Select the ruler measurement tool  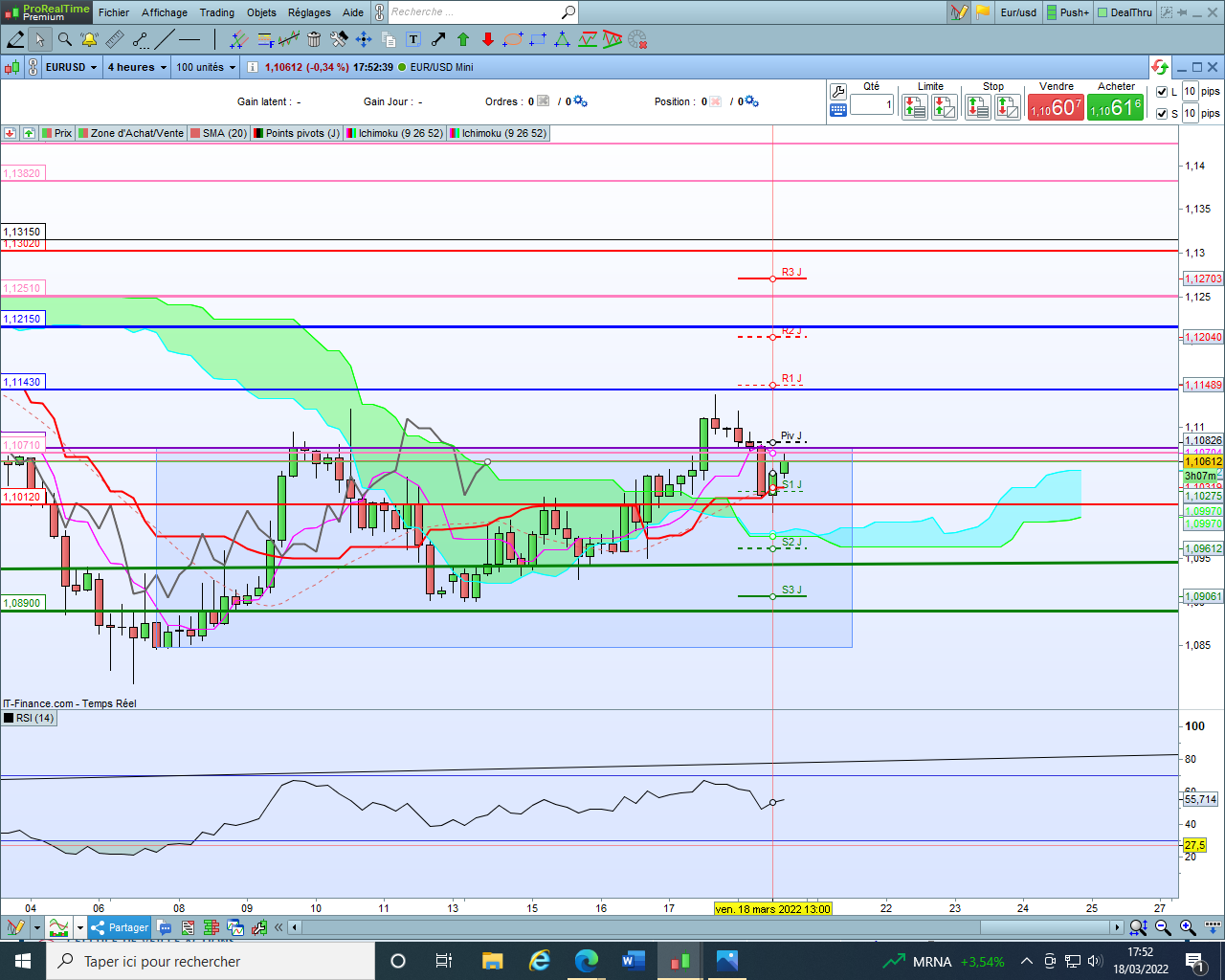(114, 39)
